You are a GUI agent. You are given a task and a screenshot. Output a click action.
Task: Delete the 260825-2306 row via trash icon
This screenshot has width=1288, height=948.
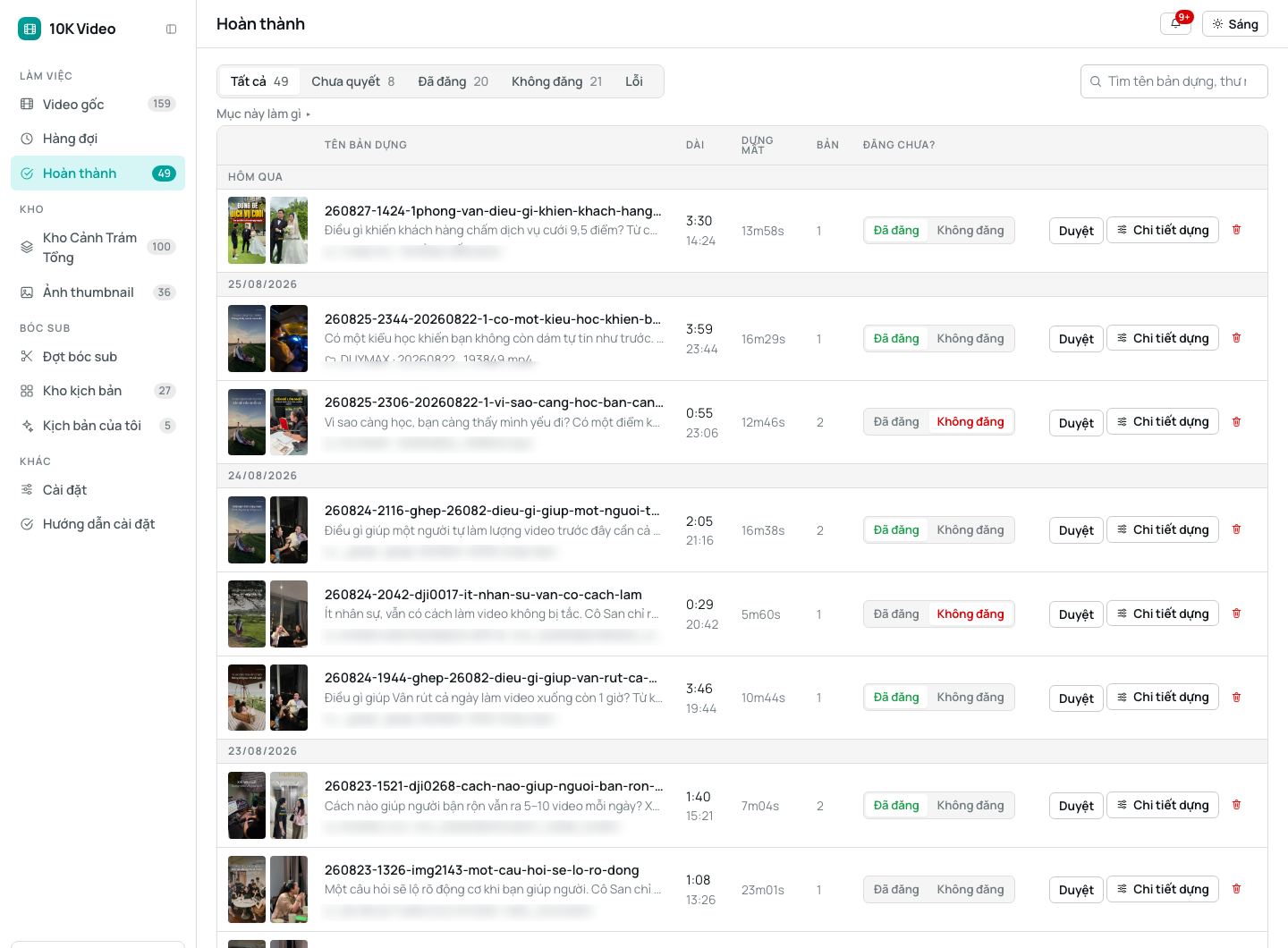[x=1237, y=422]
